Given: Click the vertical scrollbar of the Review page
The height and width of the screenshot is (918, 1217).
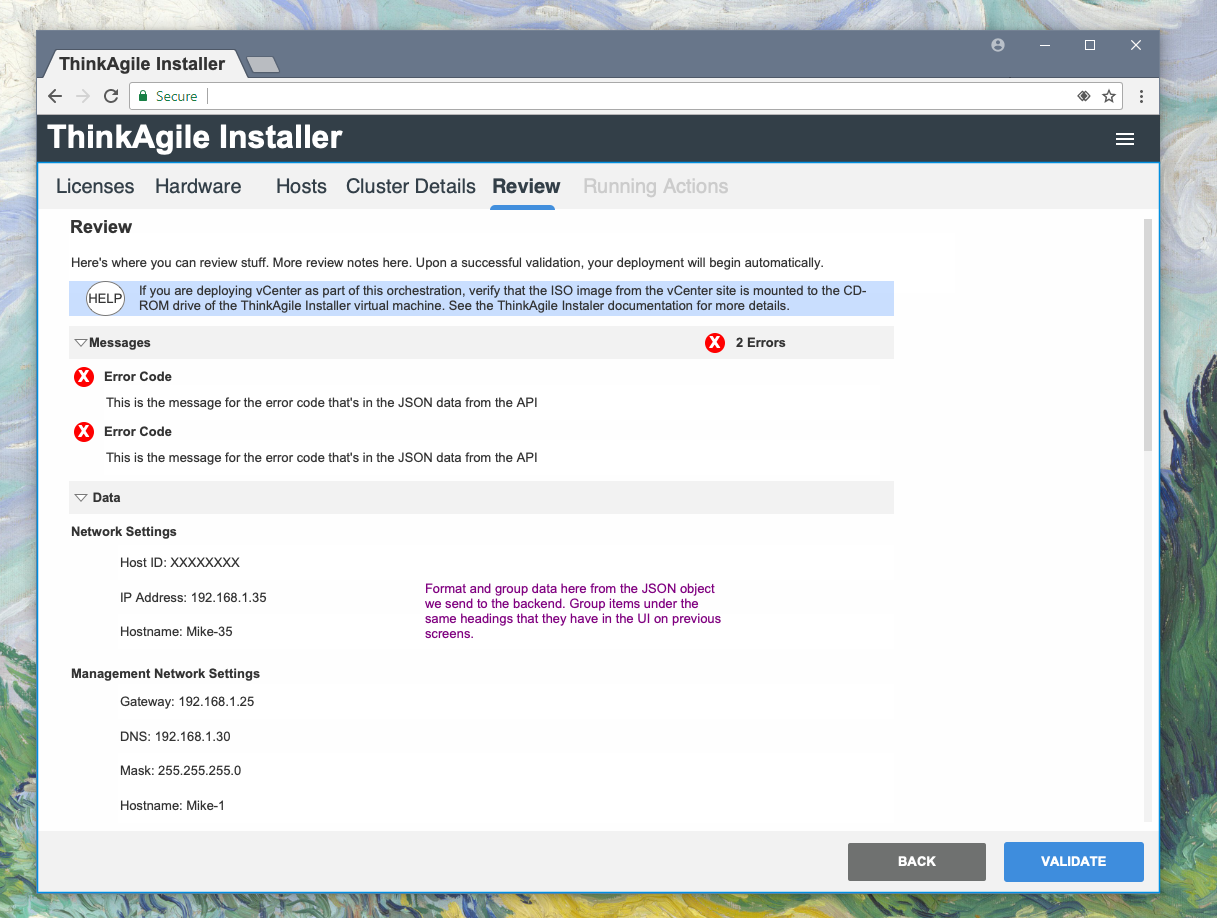Looking at the screenshot, I should pos(1147,340).
